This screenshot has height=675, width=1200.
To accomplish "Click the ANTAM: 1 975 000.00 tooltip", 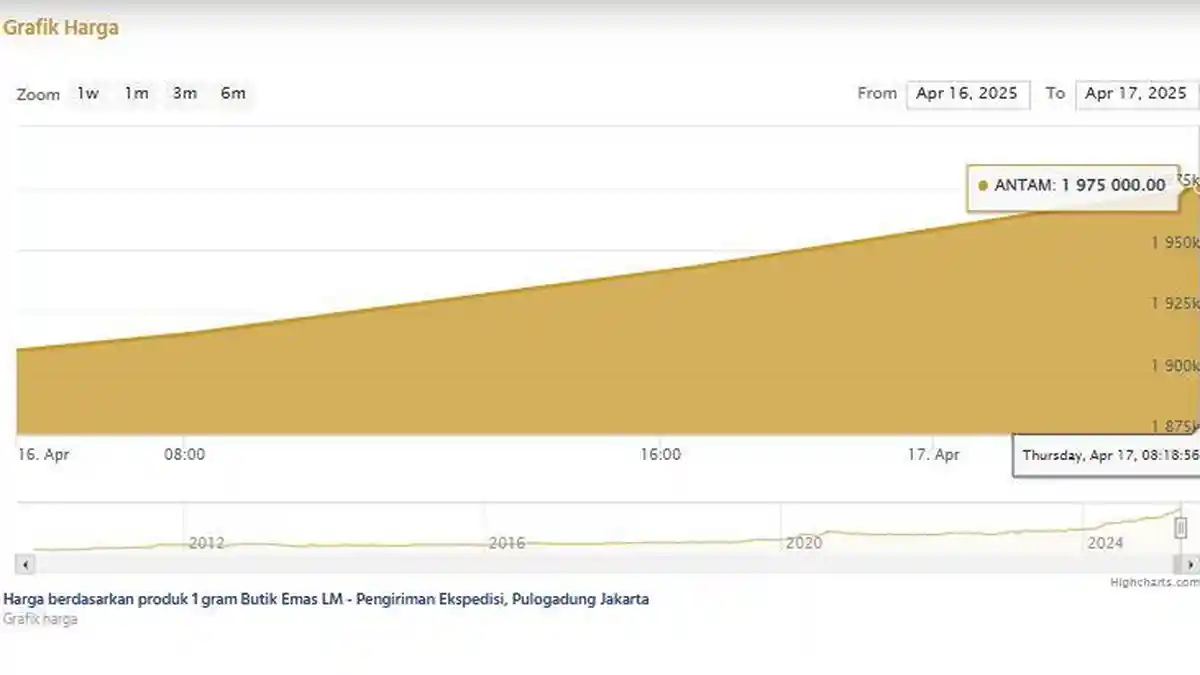I will [1072, 186].
